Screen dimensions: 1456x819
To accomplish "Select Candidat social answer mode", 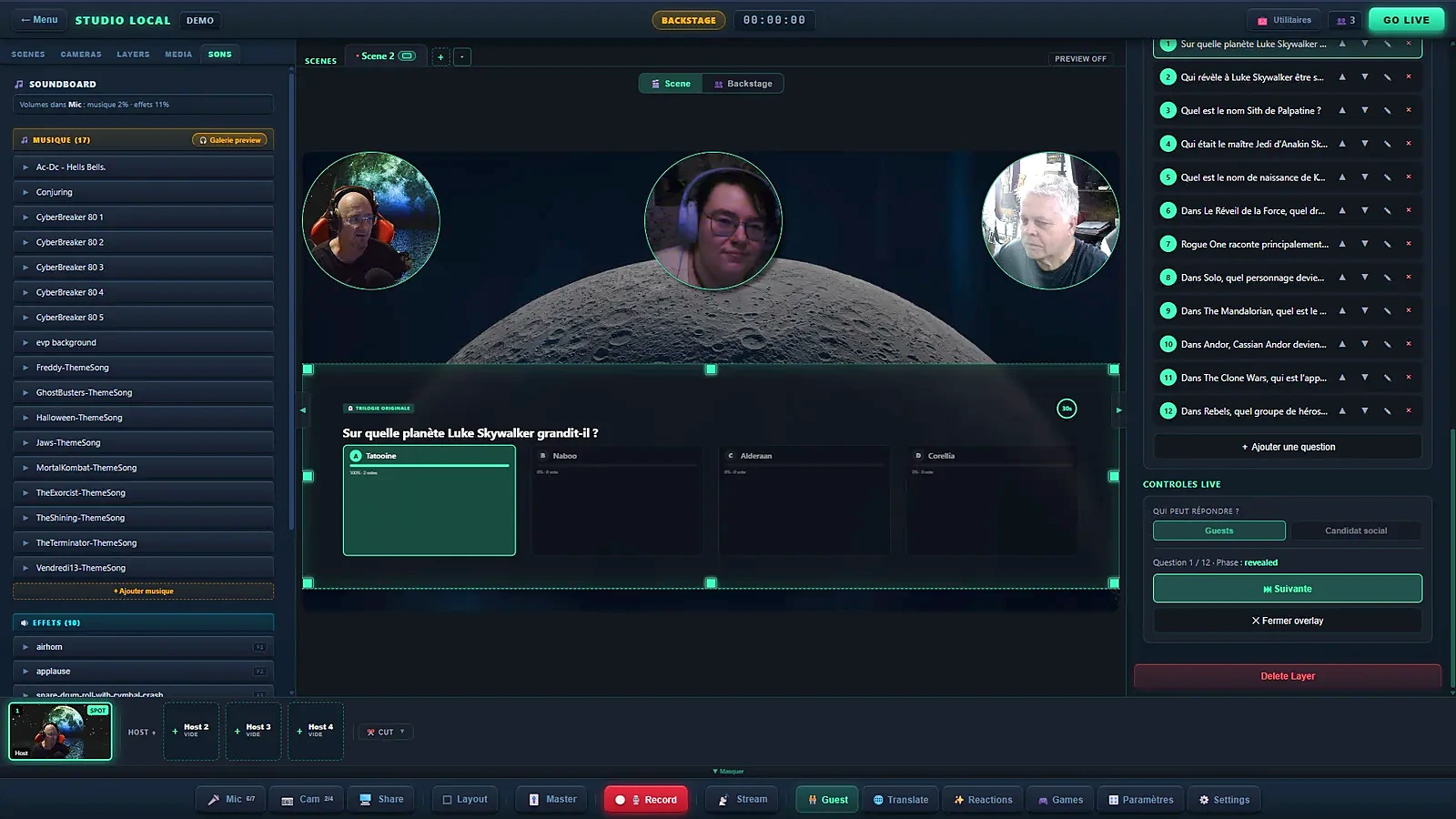I will pyautogui.click(x=1356, y=531).
